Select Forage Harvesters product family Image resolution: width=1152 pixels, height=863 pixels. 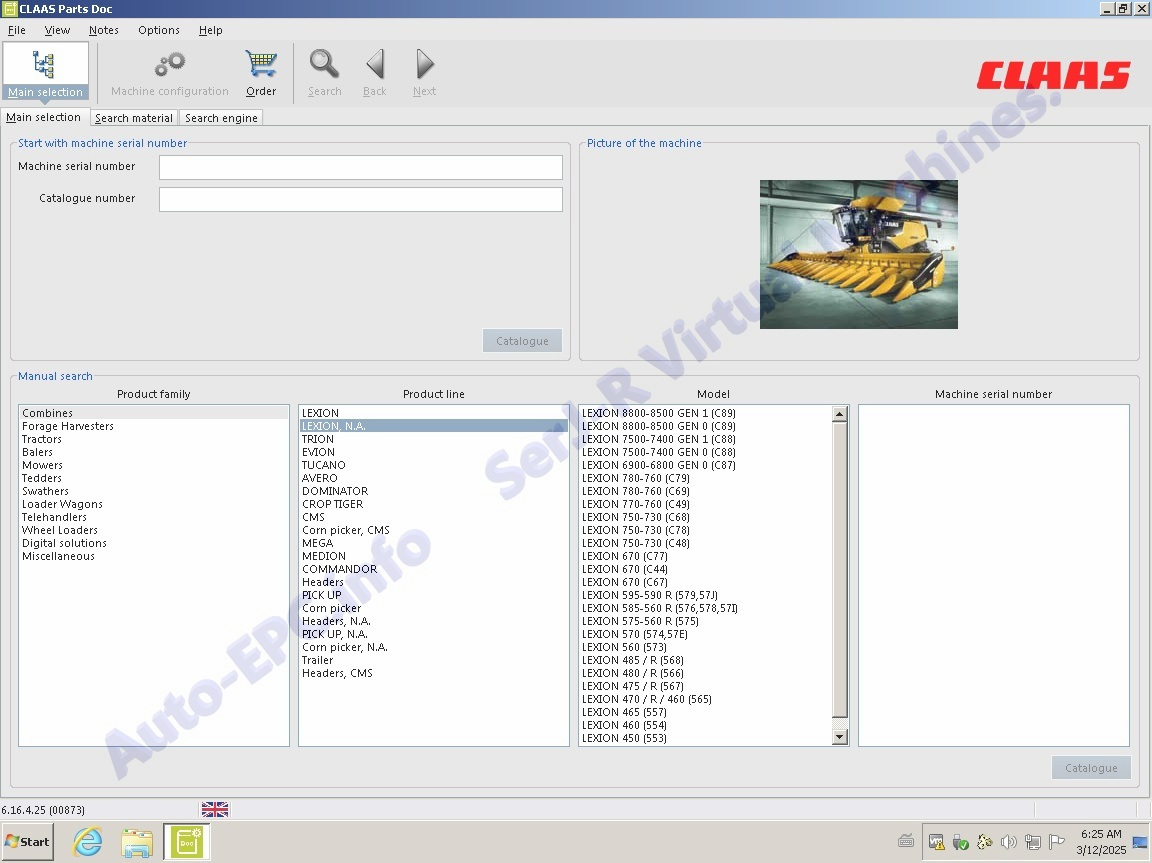point(68,426)
